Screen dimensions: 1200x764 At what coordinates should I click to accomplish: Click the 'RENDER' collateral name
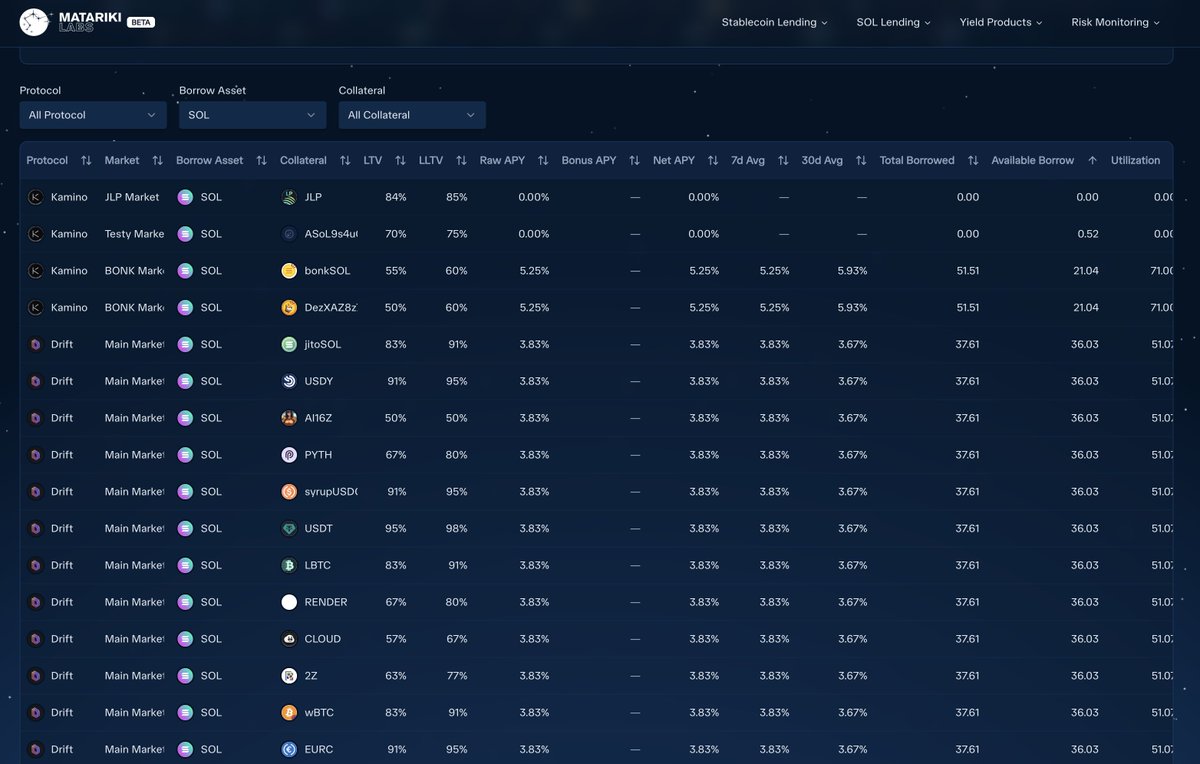point(326,602)
